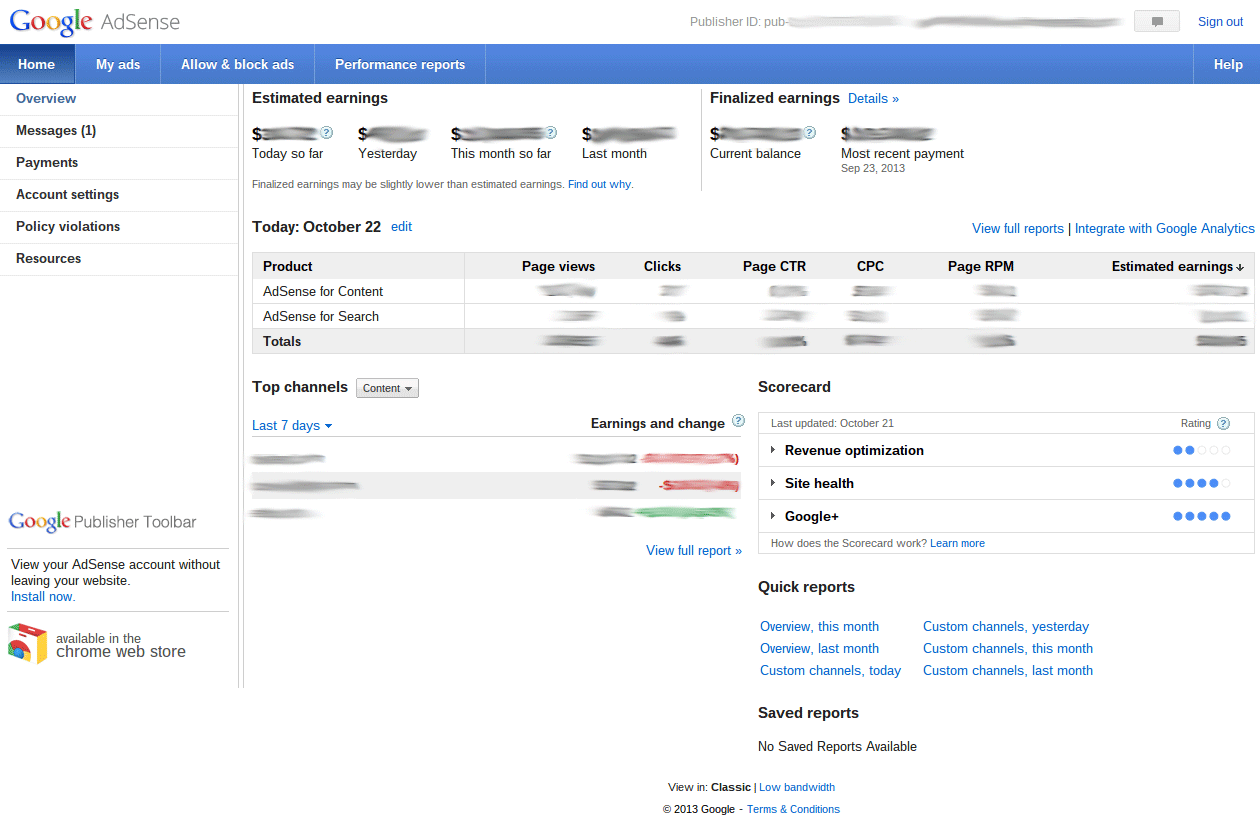This screenshot has width=1260, height=840.
Task: Click help icon beside This month so far
Action: [550, 132]
